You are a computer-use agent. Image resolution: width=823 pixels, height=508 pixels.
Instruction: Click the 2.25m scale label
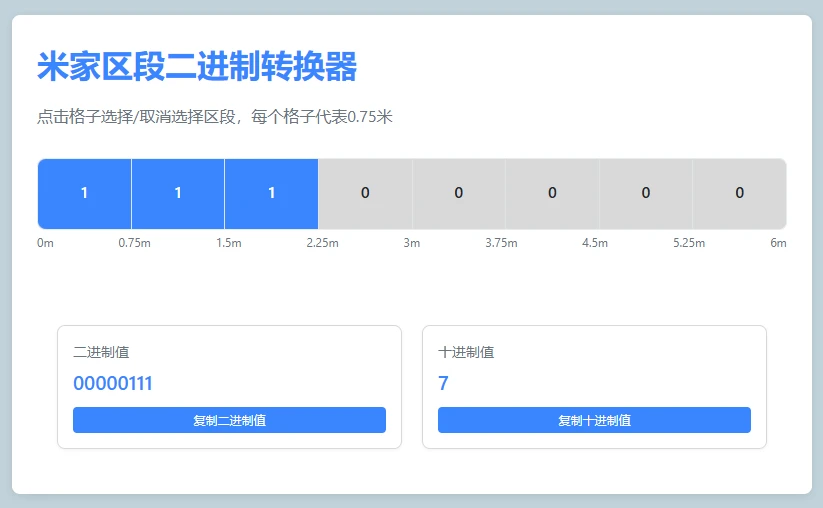click(322, 243)
